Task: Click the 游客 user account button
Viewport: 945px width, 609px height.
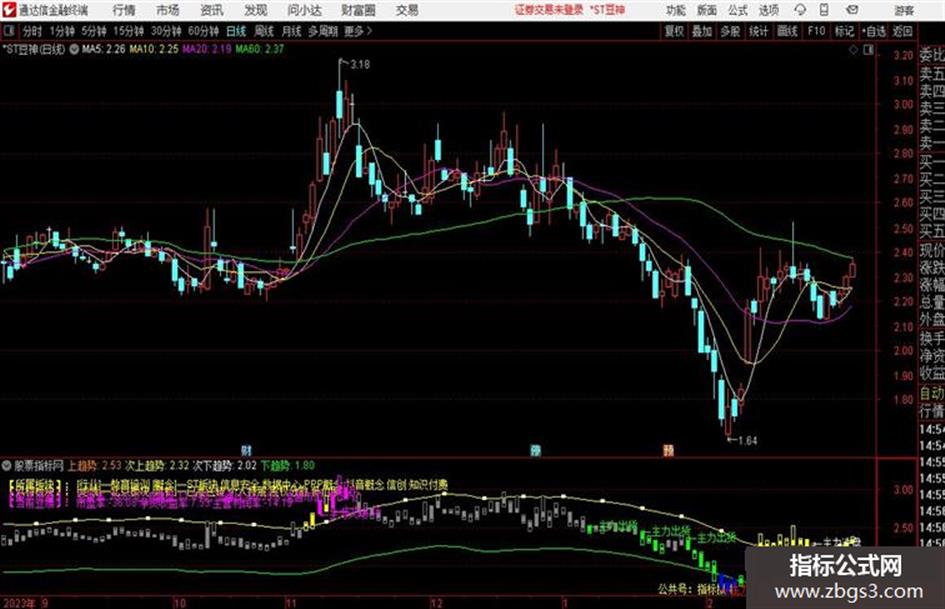Action: click(904, 10)
